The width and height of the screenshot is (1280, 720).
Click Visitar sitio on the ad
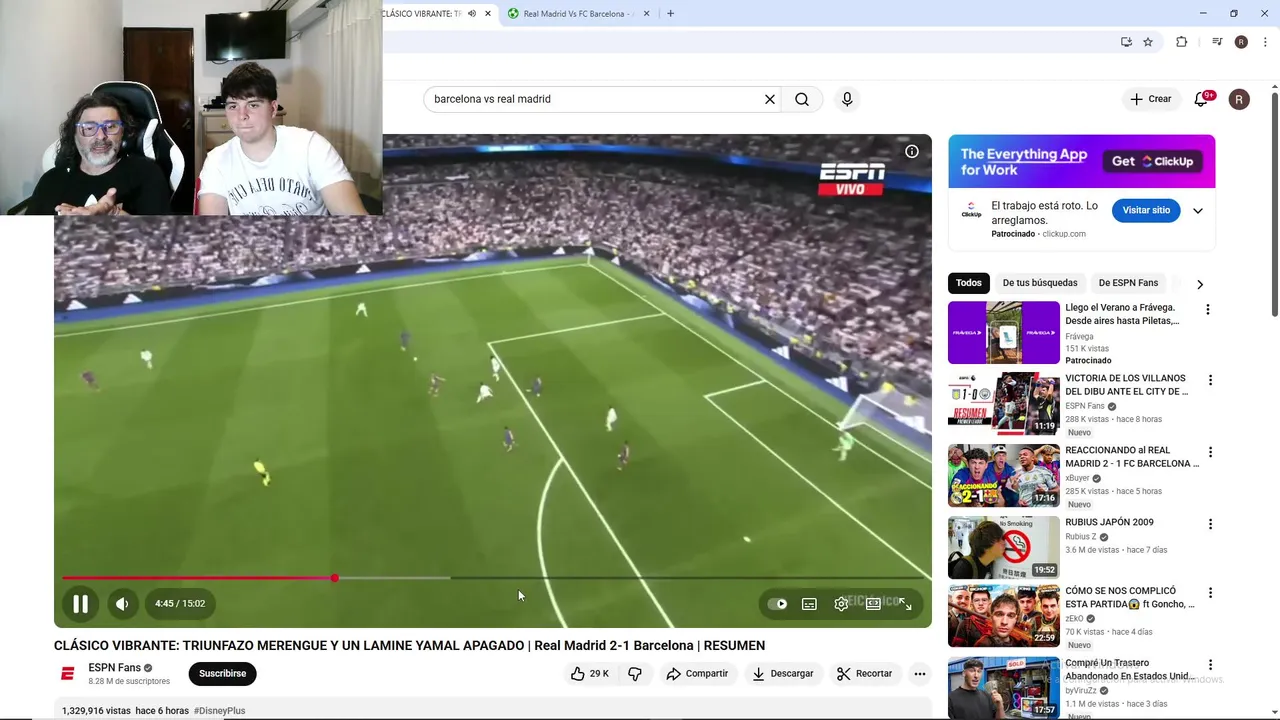point(1146,211)
